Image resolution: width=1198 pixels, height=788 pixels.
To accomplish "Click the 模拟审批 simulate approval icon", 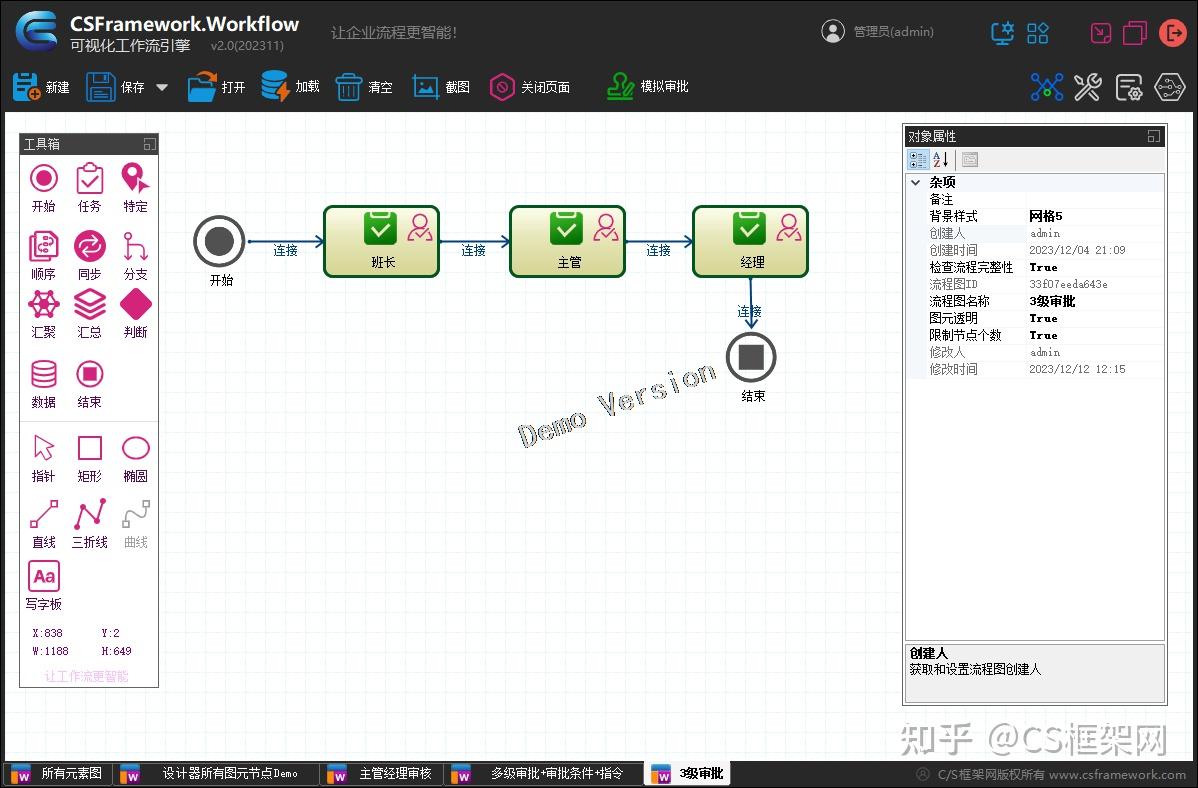I will click(x=620, y=86).
